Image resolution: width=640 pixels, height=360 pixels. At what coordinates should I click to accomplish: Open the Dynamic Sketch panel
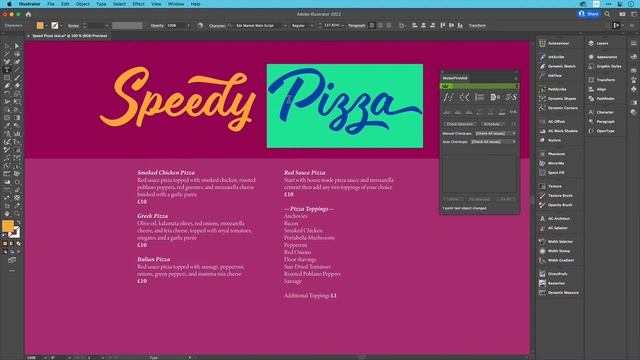(x=558, y=67)
